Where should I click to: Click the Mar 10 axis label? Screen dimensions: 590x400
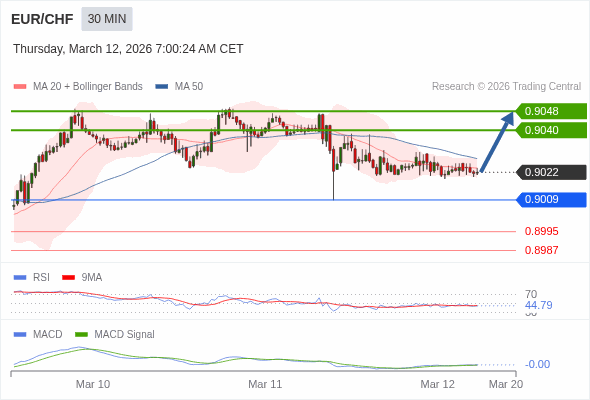pos(93,384)
